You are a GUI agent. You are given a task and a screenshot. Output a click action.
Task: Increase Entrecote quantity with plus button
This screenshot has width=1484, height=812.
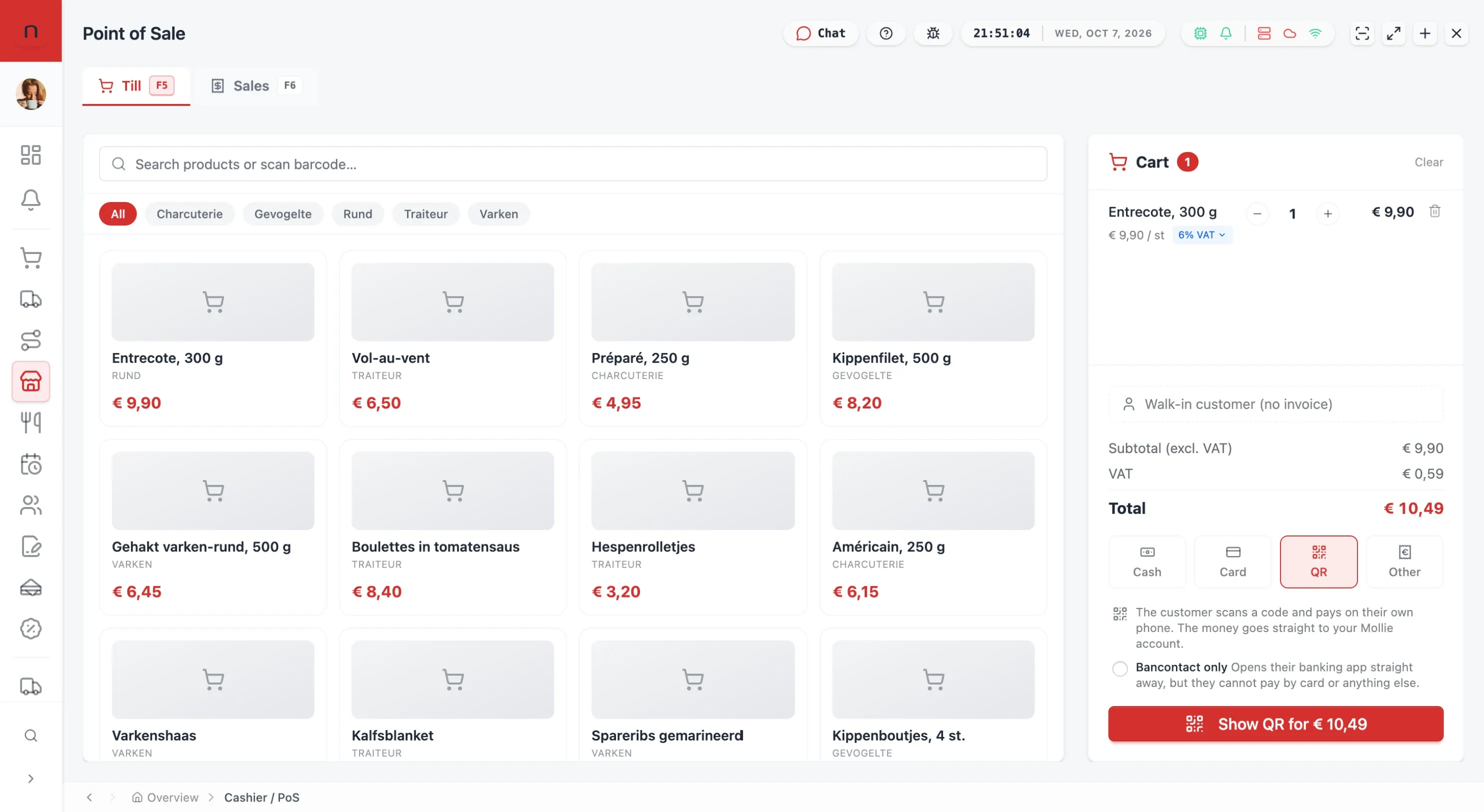[x=1327, y=213]
